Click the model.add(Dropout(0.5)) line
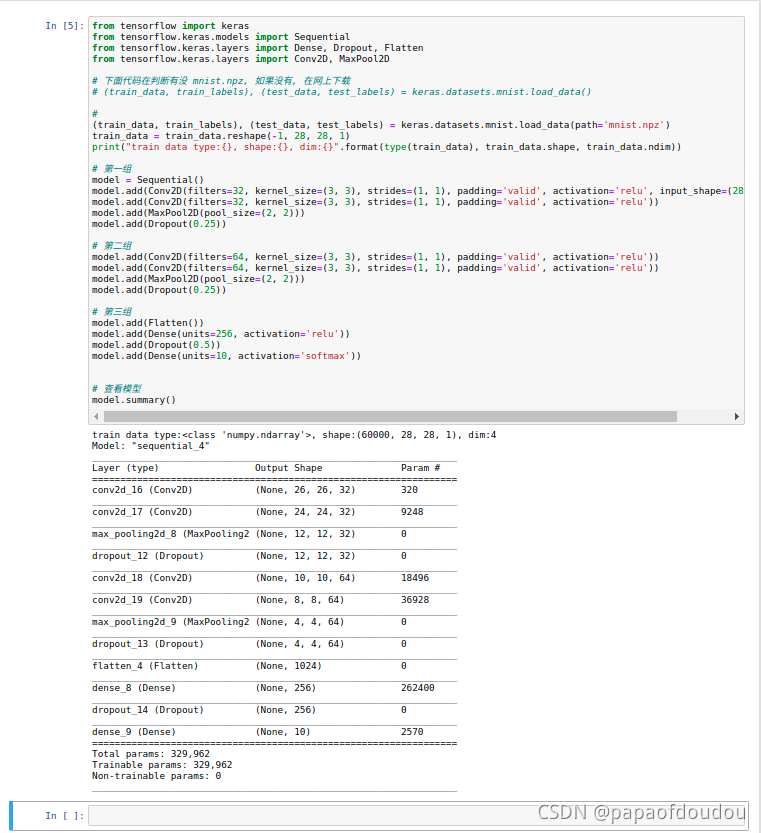Image resolution: width=761 pixels, height=833 pixels. 156,345
